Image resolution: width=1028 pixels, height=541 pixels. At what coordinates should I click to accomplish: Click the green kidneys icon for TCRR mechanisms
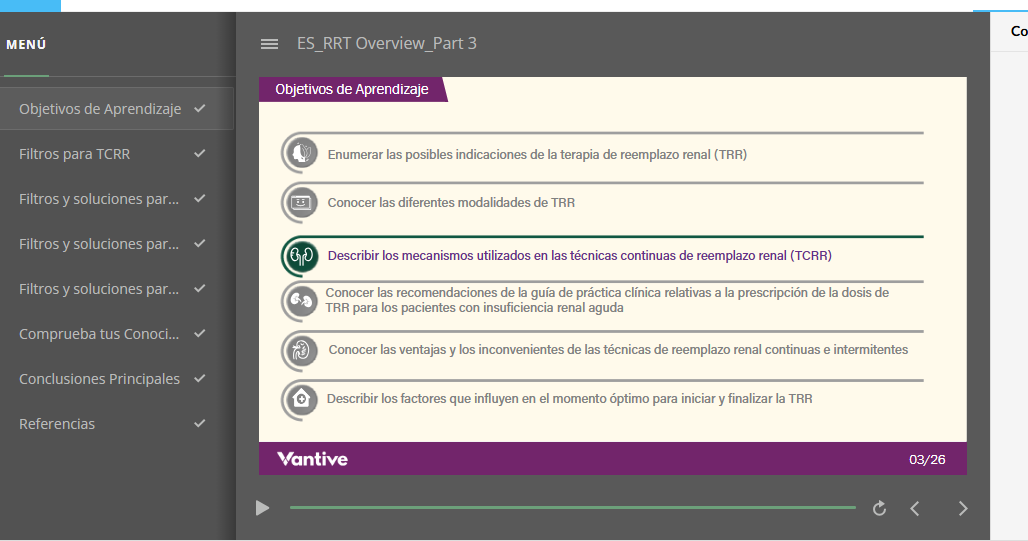pyautogui.click(x=301, y=256)
